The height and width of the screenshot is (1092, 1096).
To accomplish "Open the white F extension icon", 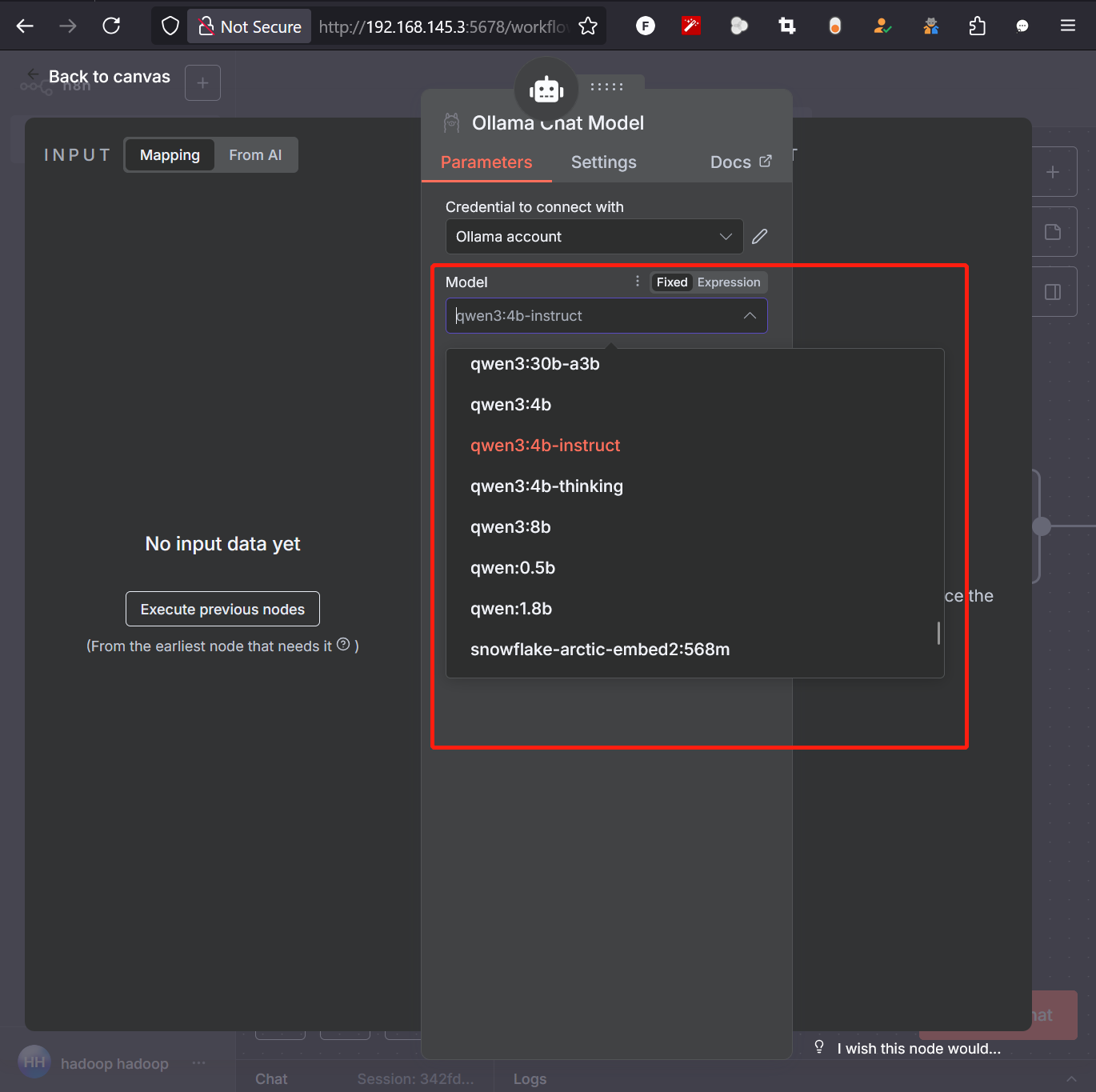I will tap(646, 26).
